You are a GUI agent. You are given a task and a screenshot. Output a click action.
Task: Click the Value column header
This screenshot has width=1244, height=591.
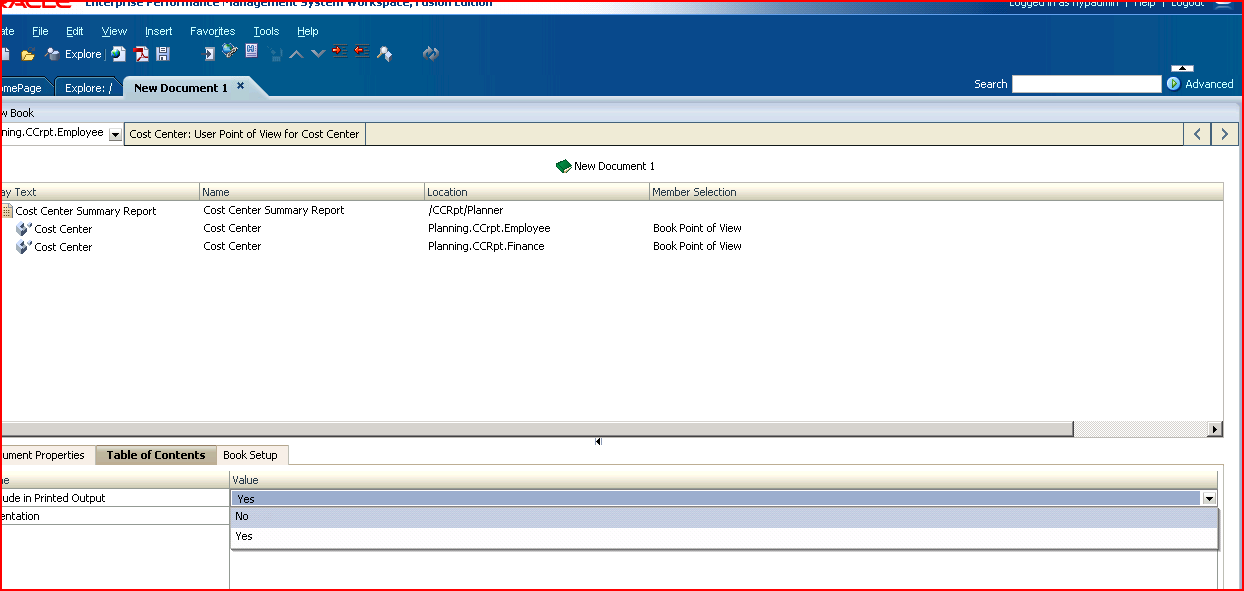(724, 480)
